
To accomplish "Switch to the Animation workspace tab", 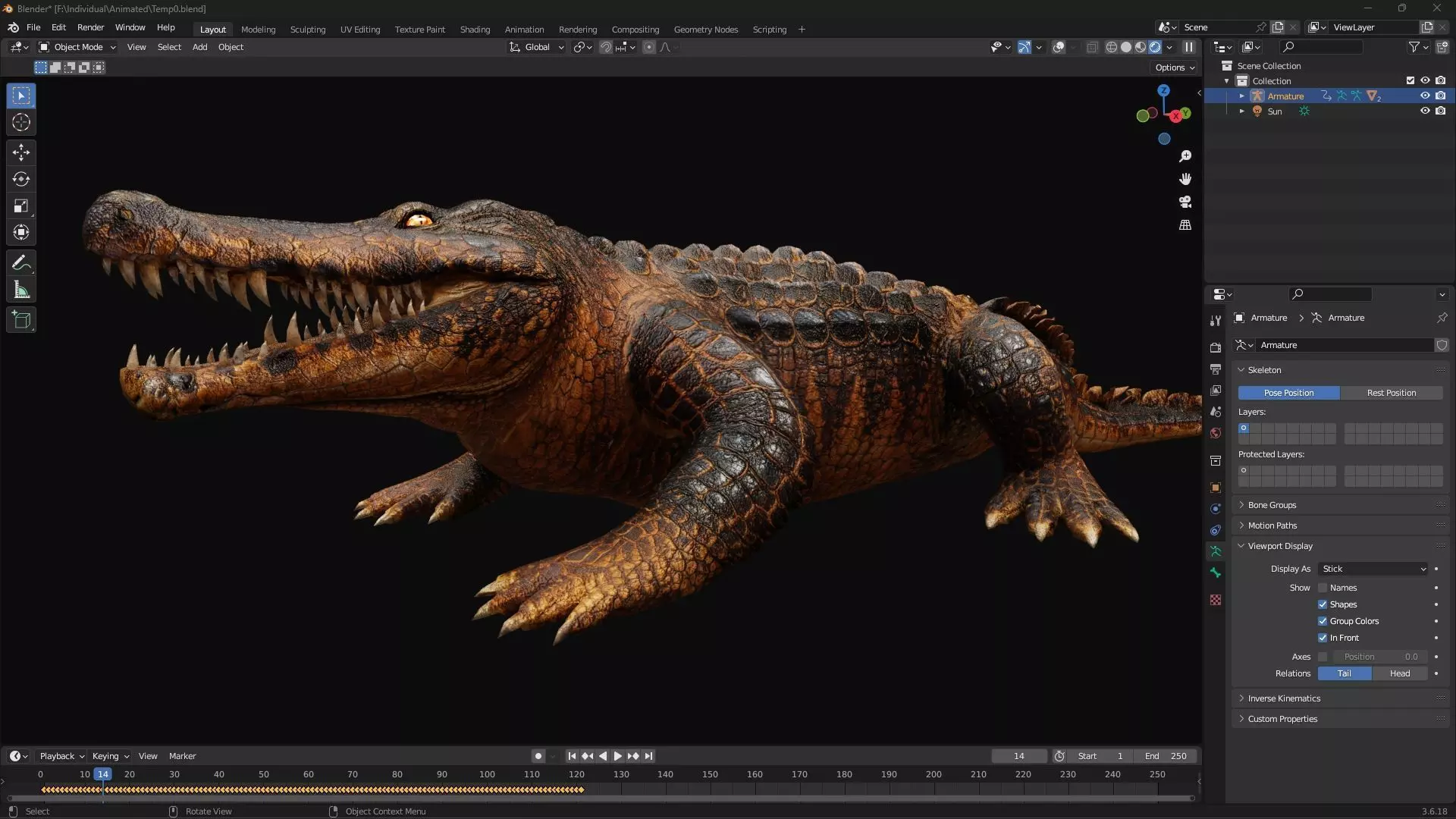I will 524,30.
